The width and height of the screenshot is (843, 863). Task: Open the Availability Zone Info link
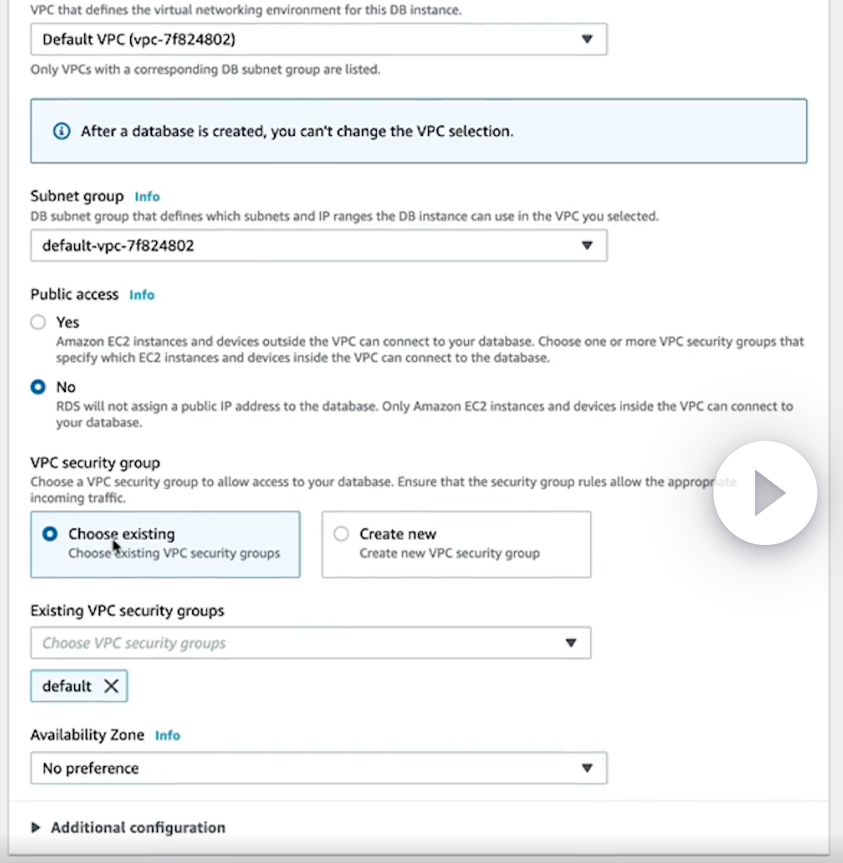pos(167,735)
